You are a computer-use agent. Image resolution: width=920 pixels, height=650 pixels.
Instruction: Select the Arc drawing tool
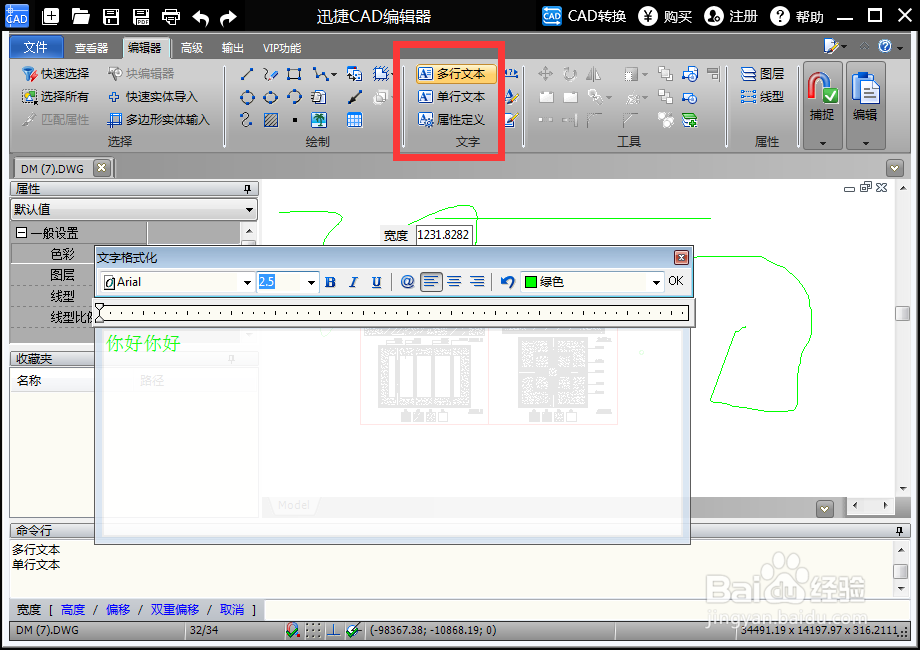294,97
